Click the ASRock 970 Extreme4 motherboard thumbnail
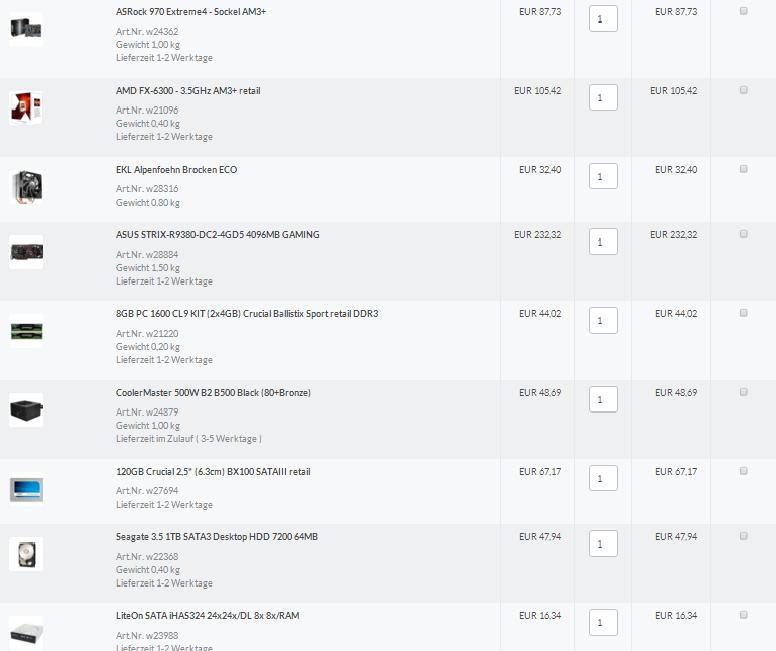 [26, 29]
